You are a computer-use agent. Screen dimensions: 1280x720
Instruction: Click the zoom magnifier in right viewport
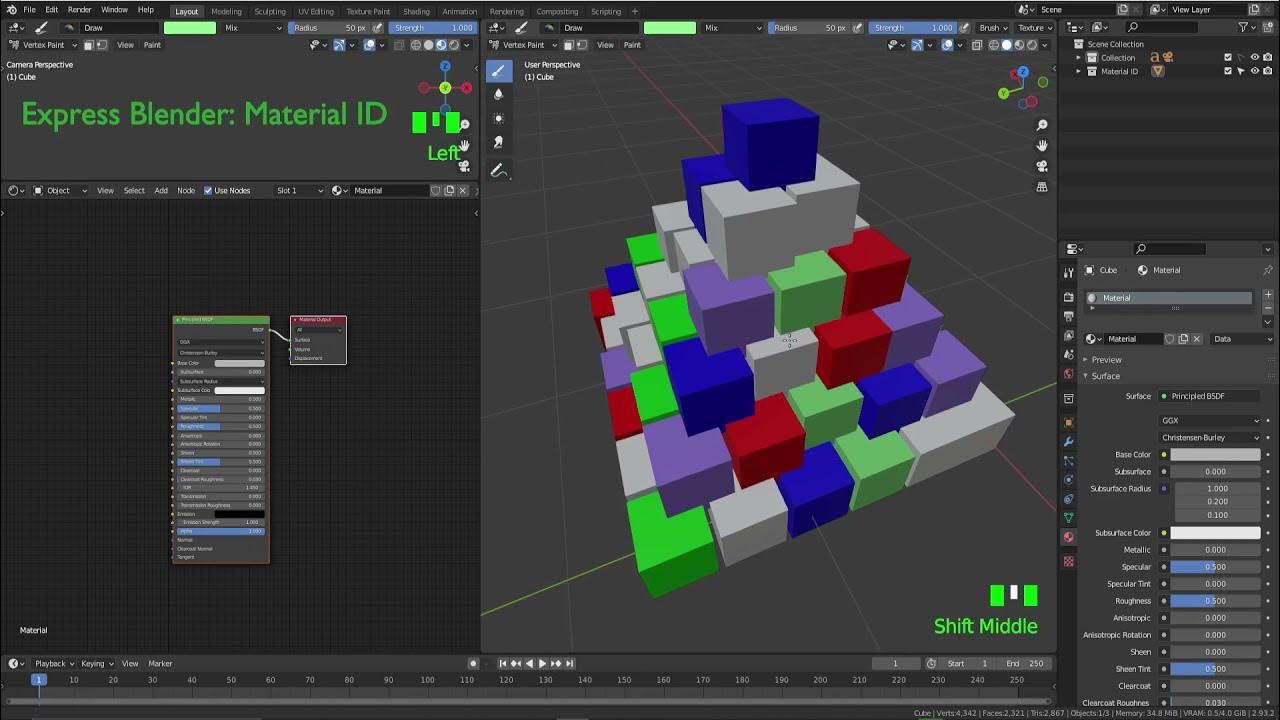tap(1042, 125)
